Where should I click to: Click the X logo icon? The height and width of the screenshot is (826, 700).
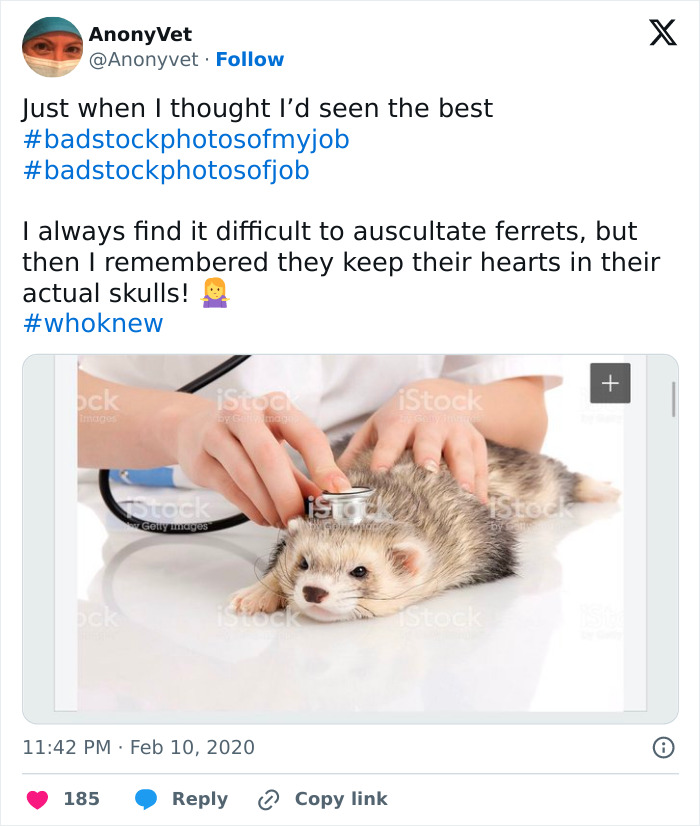pos(662,33)
